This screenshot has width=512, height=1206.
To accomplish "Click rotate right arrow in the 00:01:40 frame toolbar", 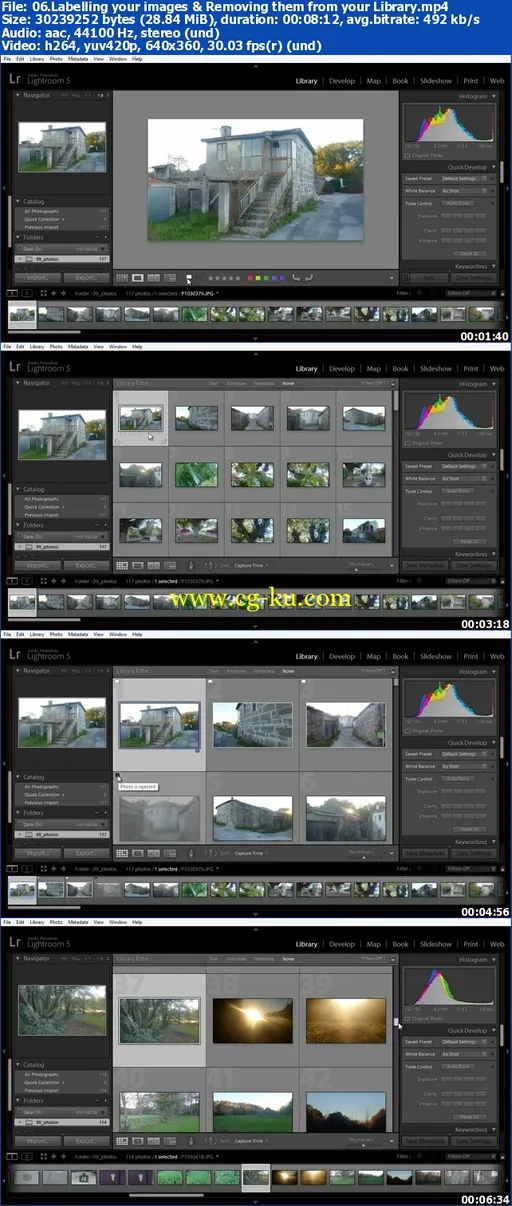I will coord(310,278).
